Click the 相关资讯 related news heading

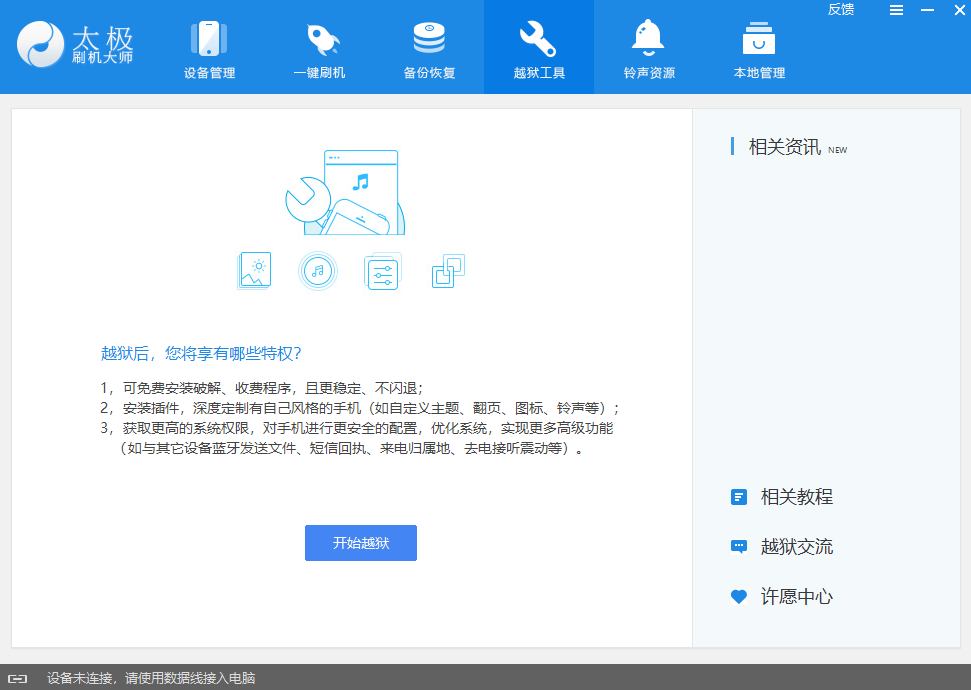click(785, 147)
